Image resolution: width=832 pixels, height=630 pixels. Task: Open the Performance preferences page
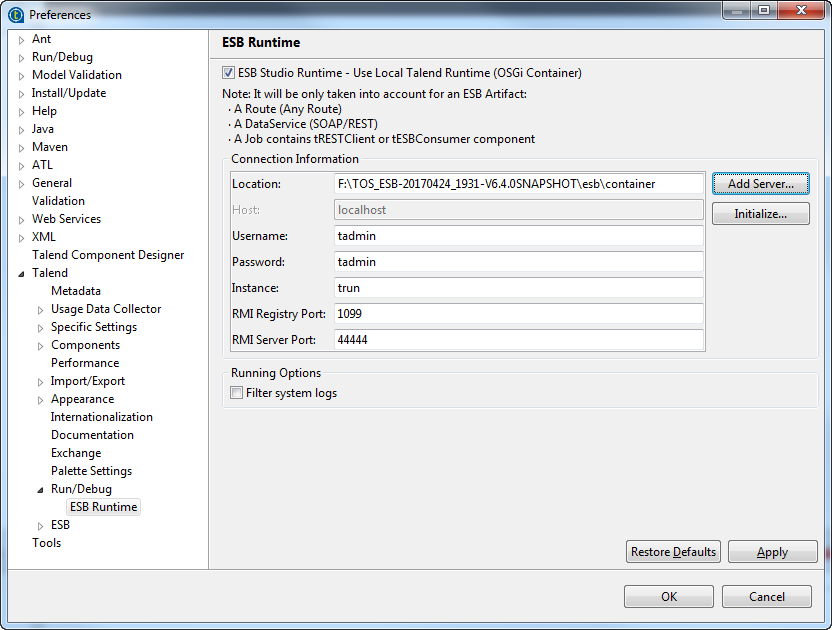click(85, 363)
